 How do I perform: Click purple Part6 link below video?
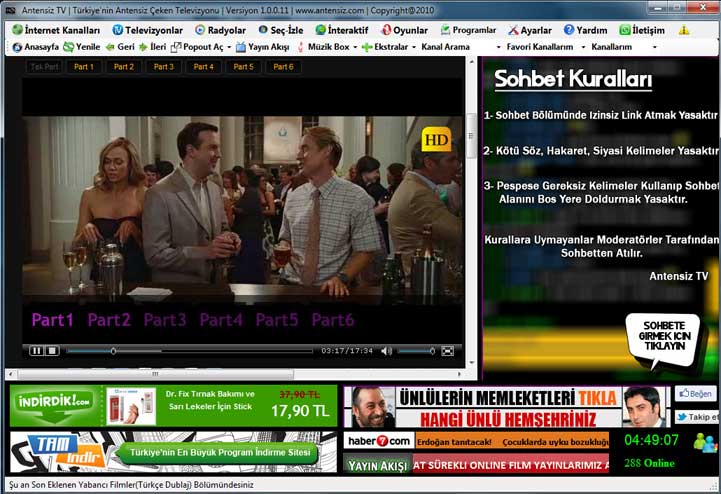point(333,320)
